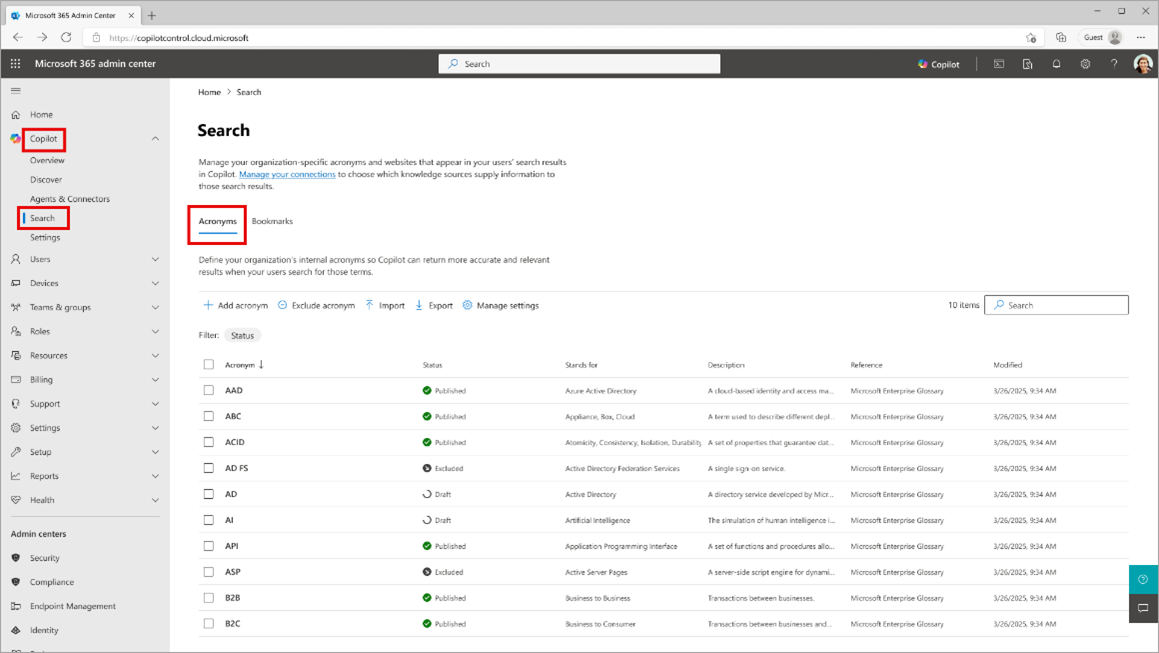Open Security admin center
The height and width of the screenshot is (653, 1159).
click(x=44, y=558)
